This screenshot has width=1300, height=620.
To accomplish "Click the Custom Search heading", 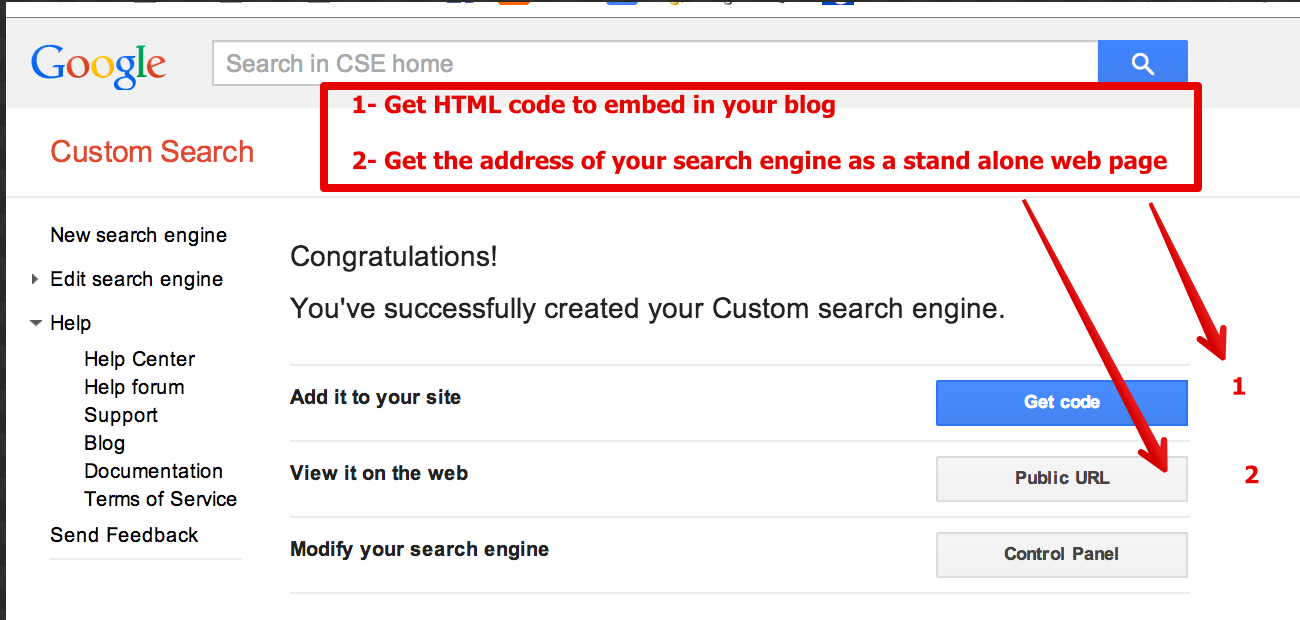I will 151,152.
